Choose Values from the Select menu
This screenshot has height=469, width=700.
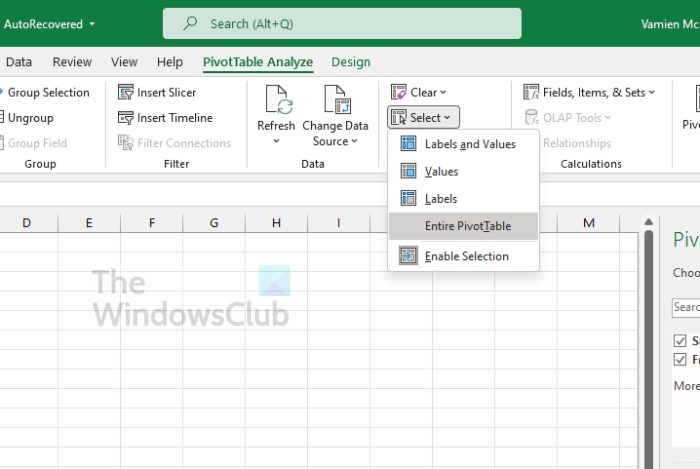click(463, 171)
